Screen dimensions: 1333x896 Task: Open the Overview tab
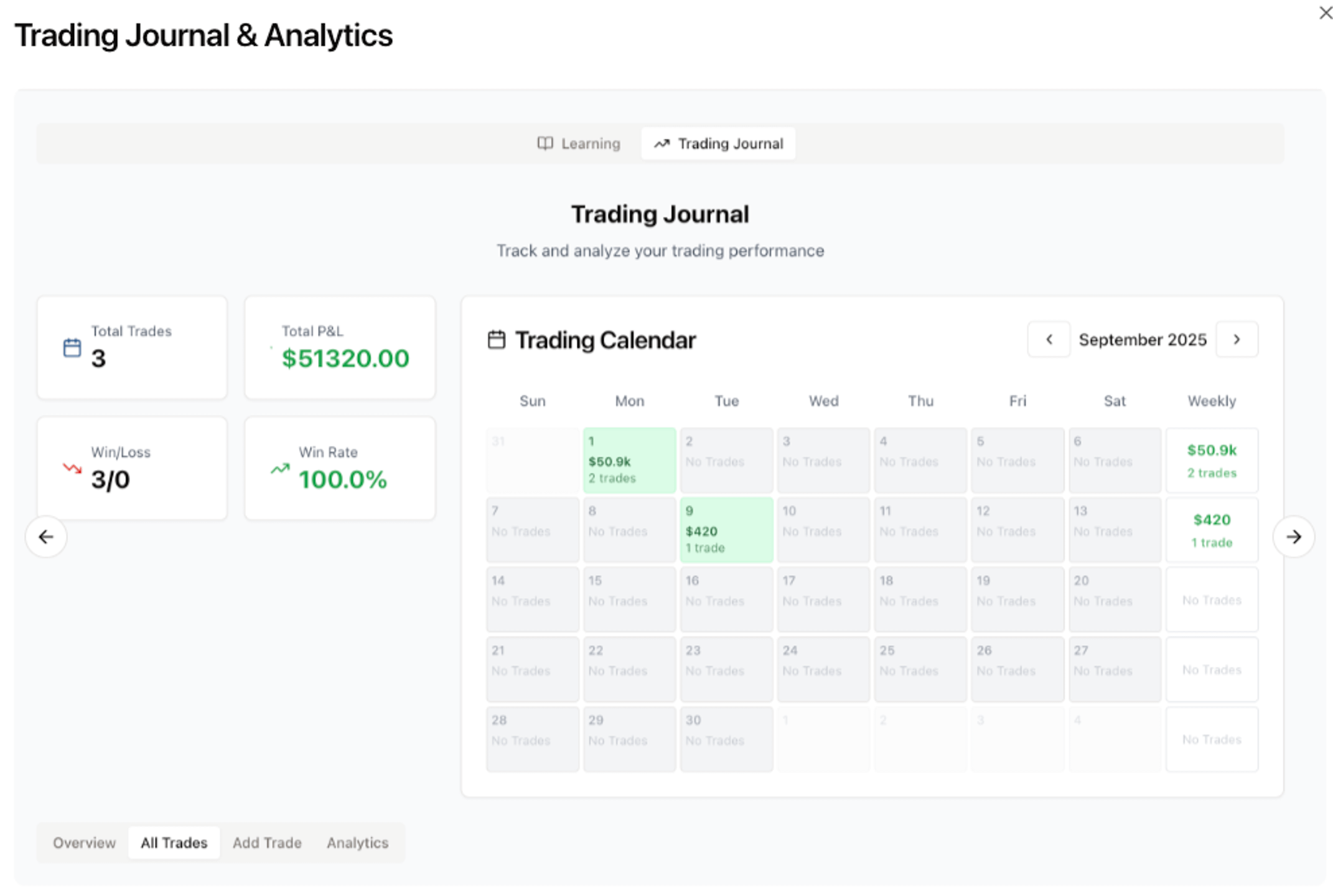click(84, 842)
